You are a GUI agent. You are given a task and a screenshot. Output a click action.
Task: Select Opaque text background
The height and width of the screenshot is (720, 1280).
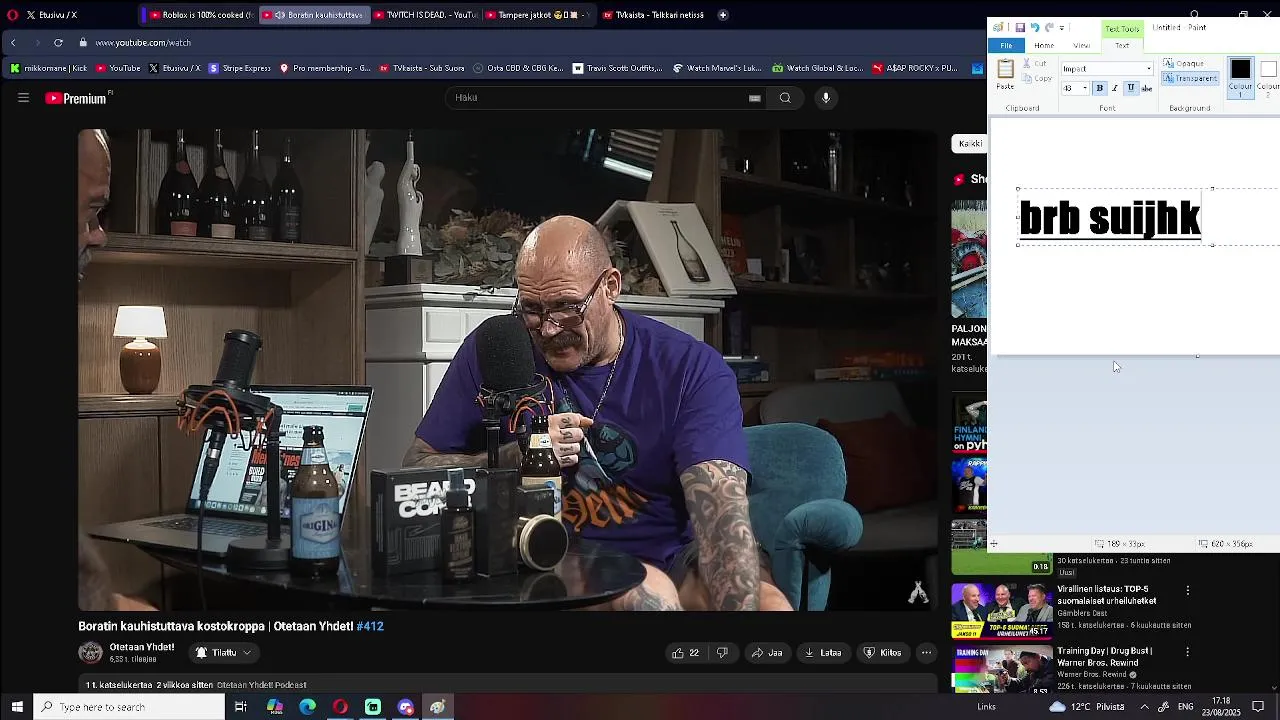(1184, 63)
